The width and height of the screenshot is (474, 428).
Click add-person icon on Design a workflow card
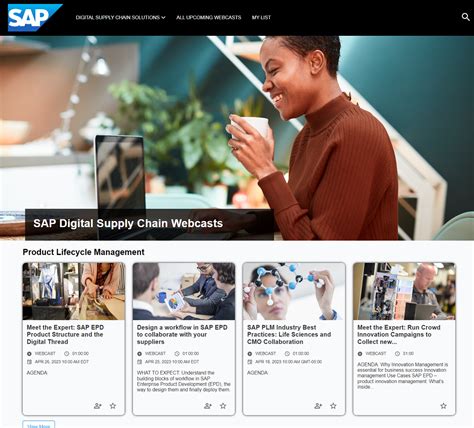pos(208,406)
